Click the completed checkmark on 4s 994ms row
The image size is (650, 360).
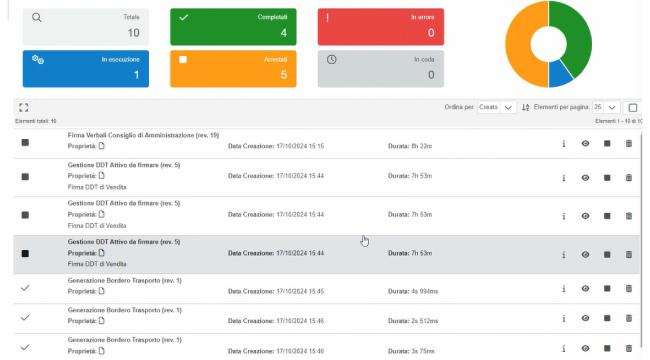pyautogui.click(x=25, y=288)
